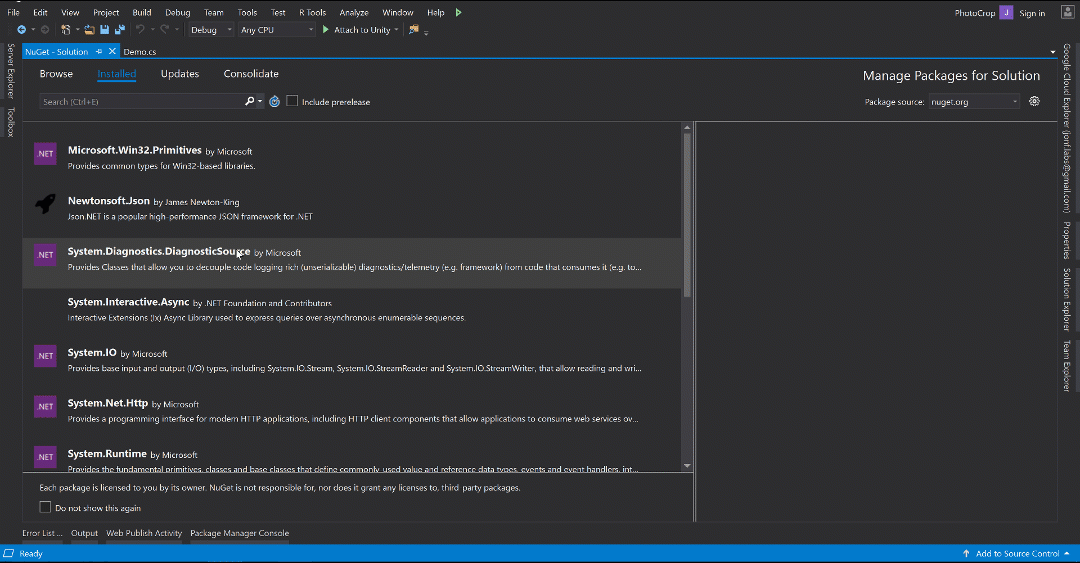Open the document tabs overflow dropdown arrow

coord(1052,52)
